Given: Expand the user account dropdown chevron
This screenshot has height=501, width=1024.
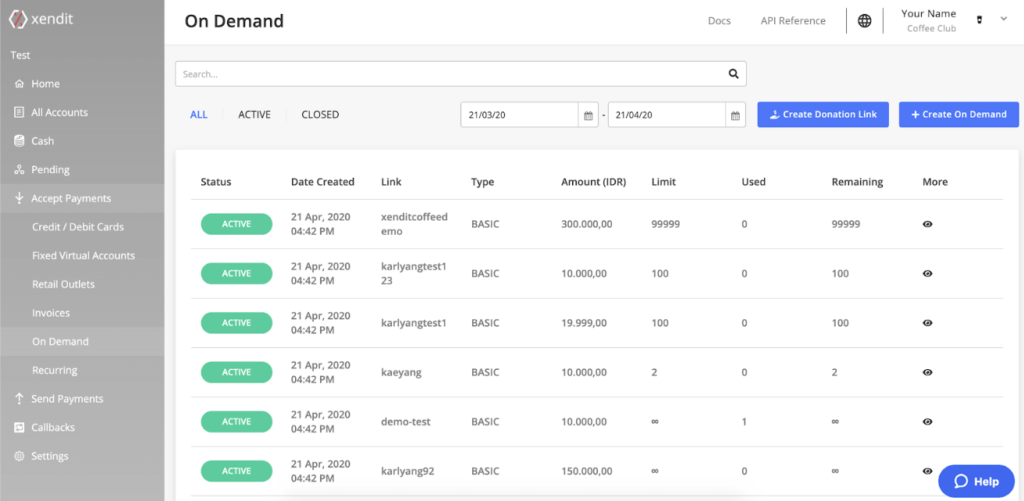Looking at the screenshot, I should coord(1004,20).
